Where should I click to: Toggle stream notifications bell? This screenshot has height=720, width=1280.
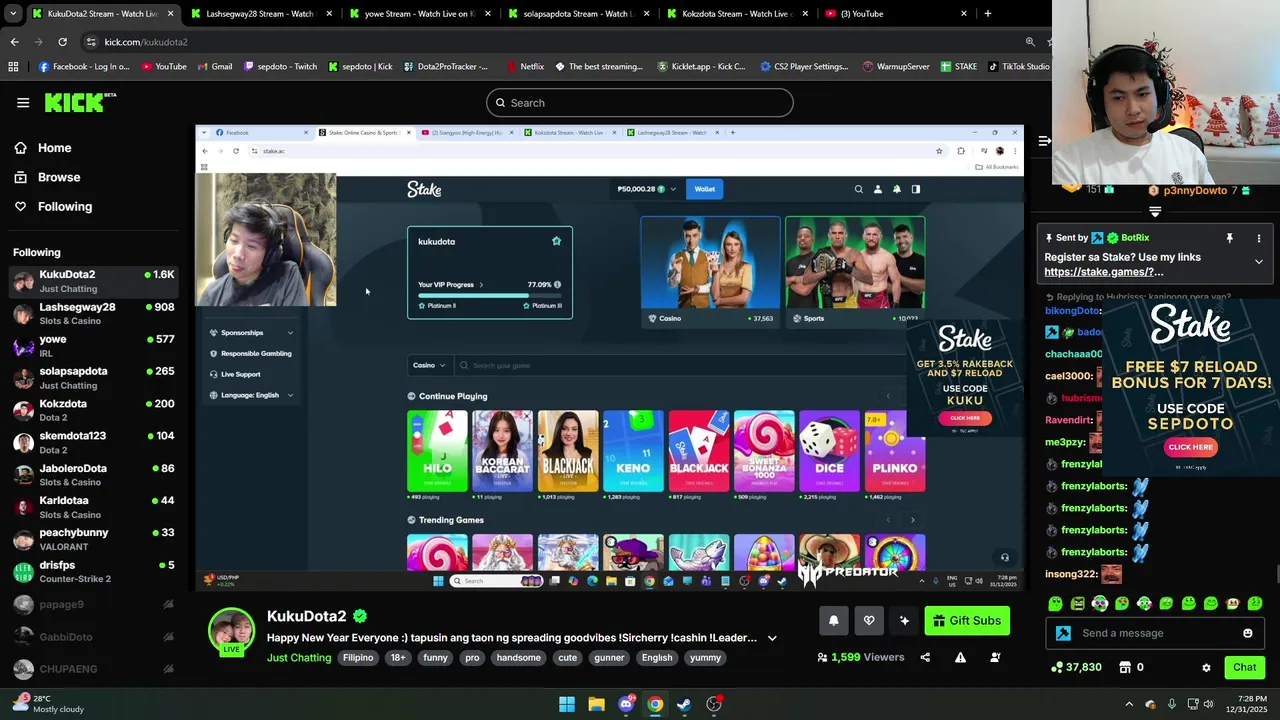point(833,621)
